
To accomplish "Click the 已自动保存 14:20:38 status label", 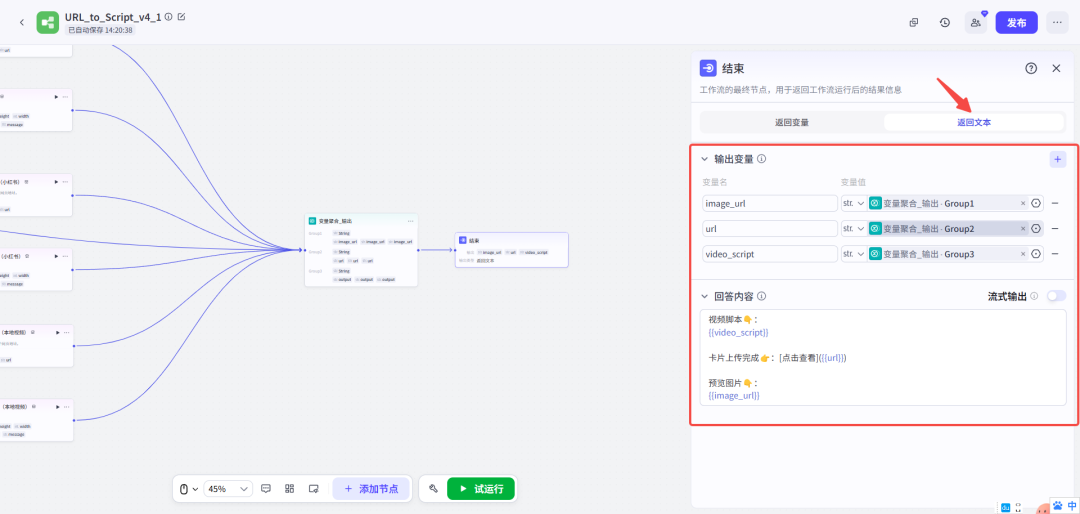I will (101, 30).
